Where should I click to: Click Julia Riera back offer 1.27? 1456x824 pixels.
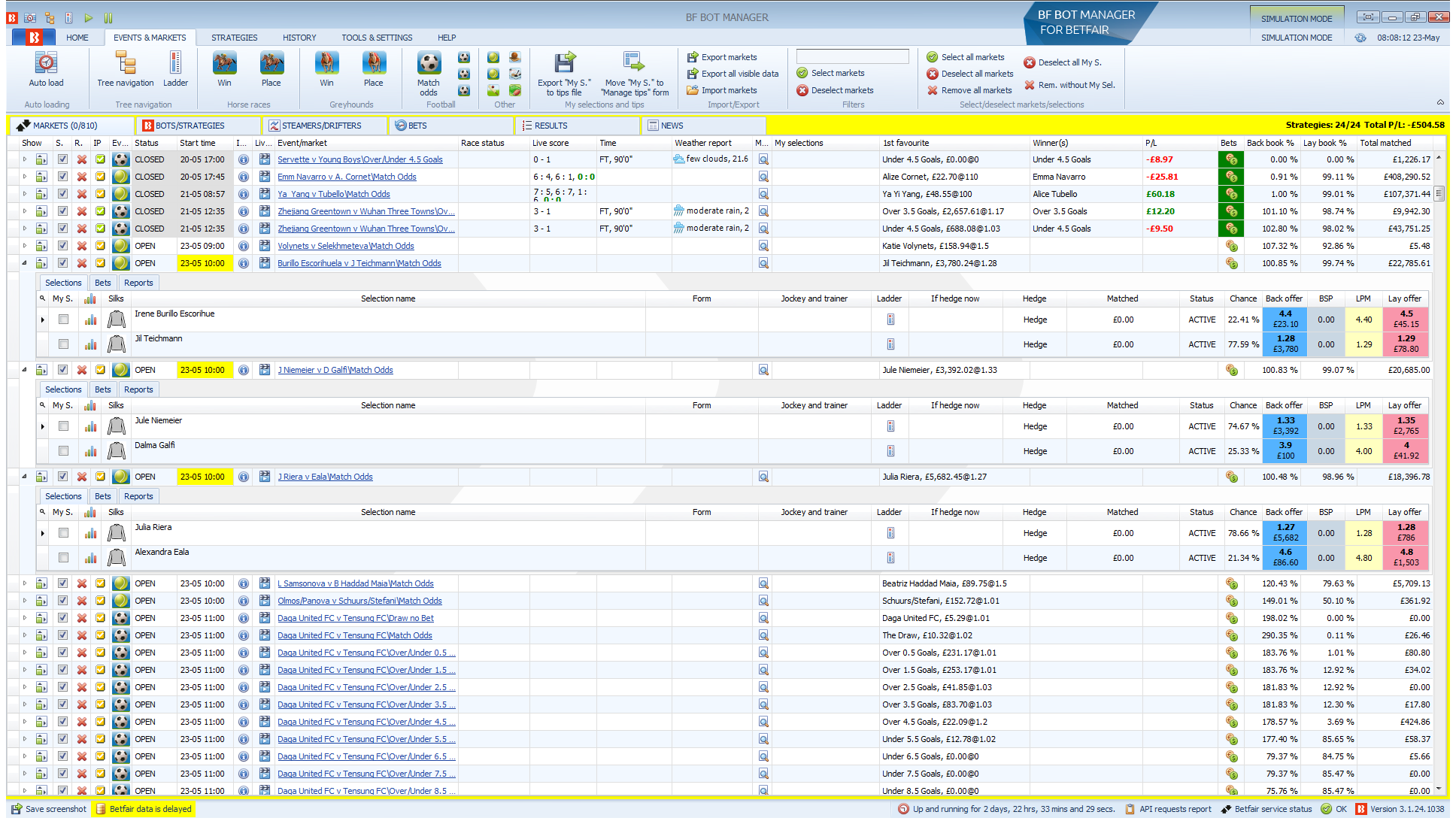pyautogui.click(x=1285, y=533)
